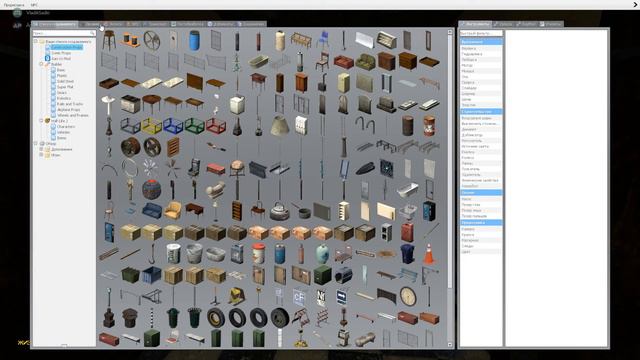Spawn the red couch prop
Viewport: 640px width, 360px height.
click(x=344, y=62)
